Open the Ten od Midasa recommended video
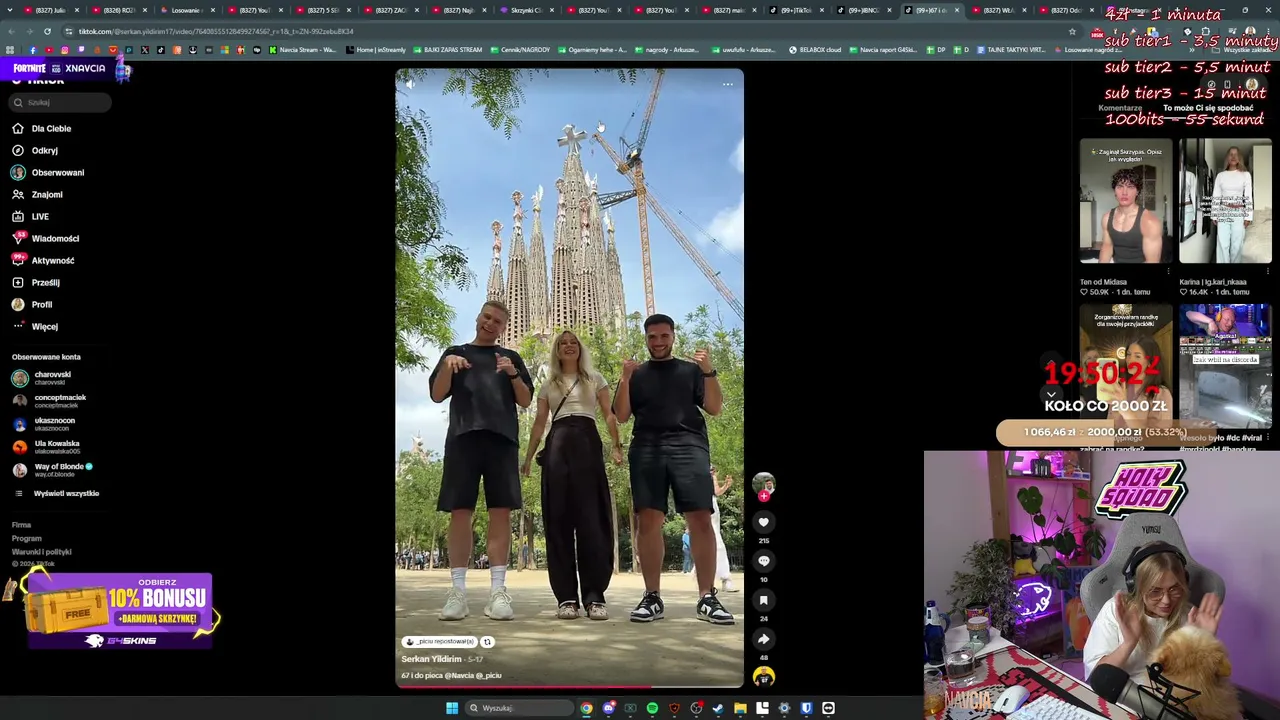The width and height of the screenshot is (1280, 720). tap(1125, 201)
